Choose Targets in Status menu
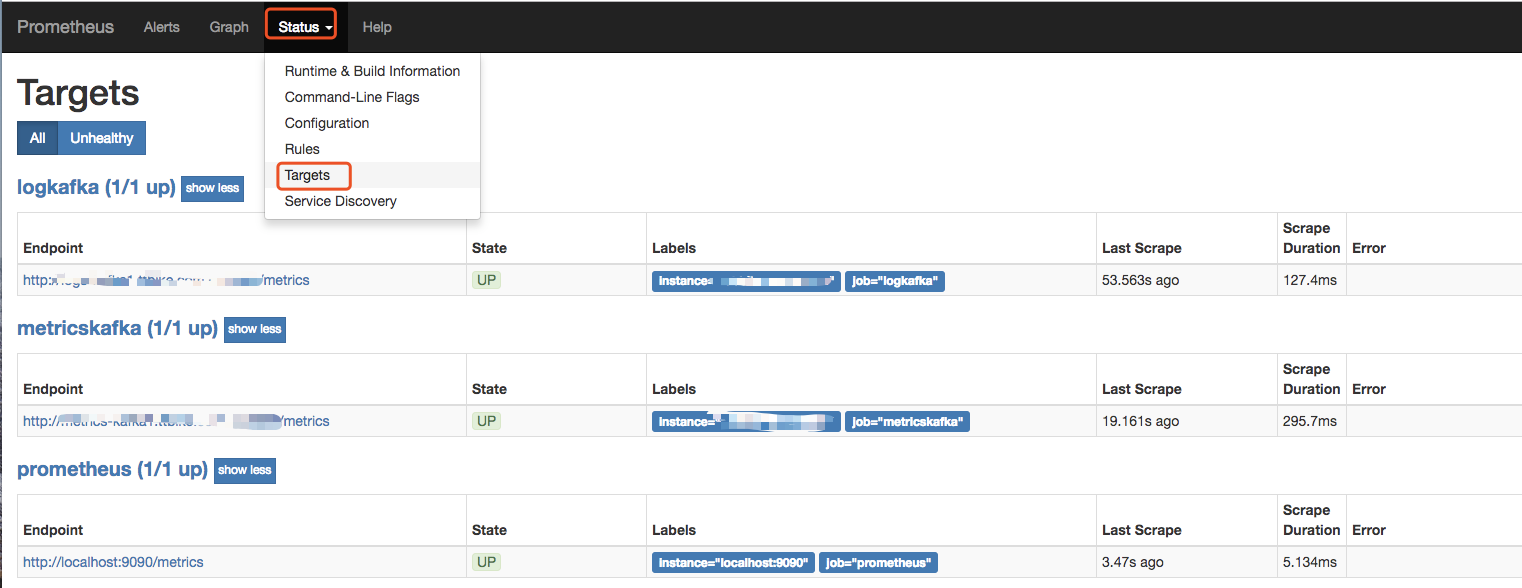Image resolution: width=1522 pixels, height=588 pixels. pos(372,175)
